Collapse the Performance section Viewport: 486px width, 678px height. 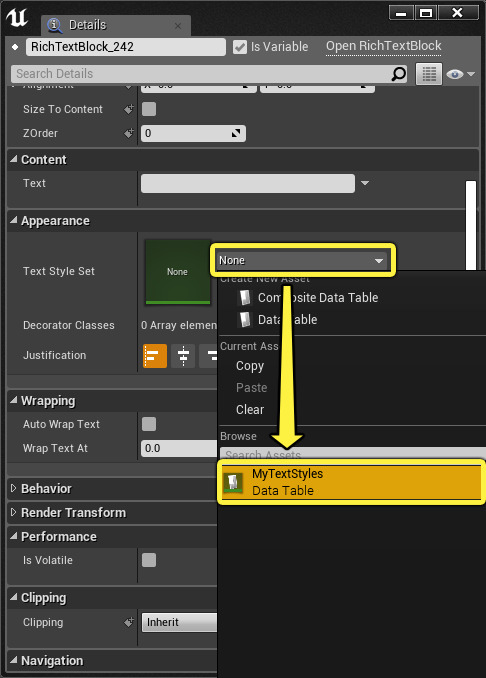click(x=13, y=536)
